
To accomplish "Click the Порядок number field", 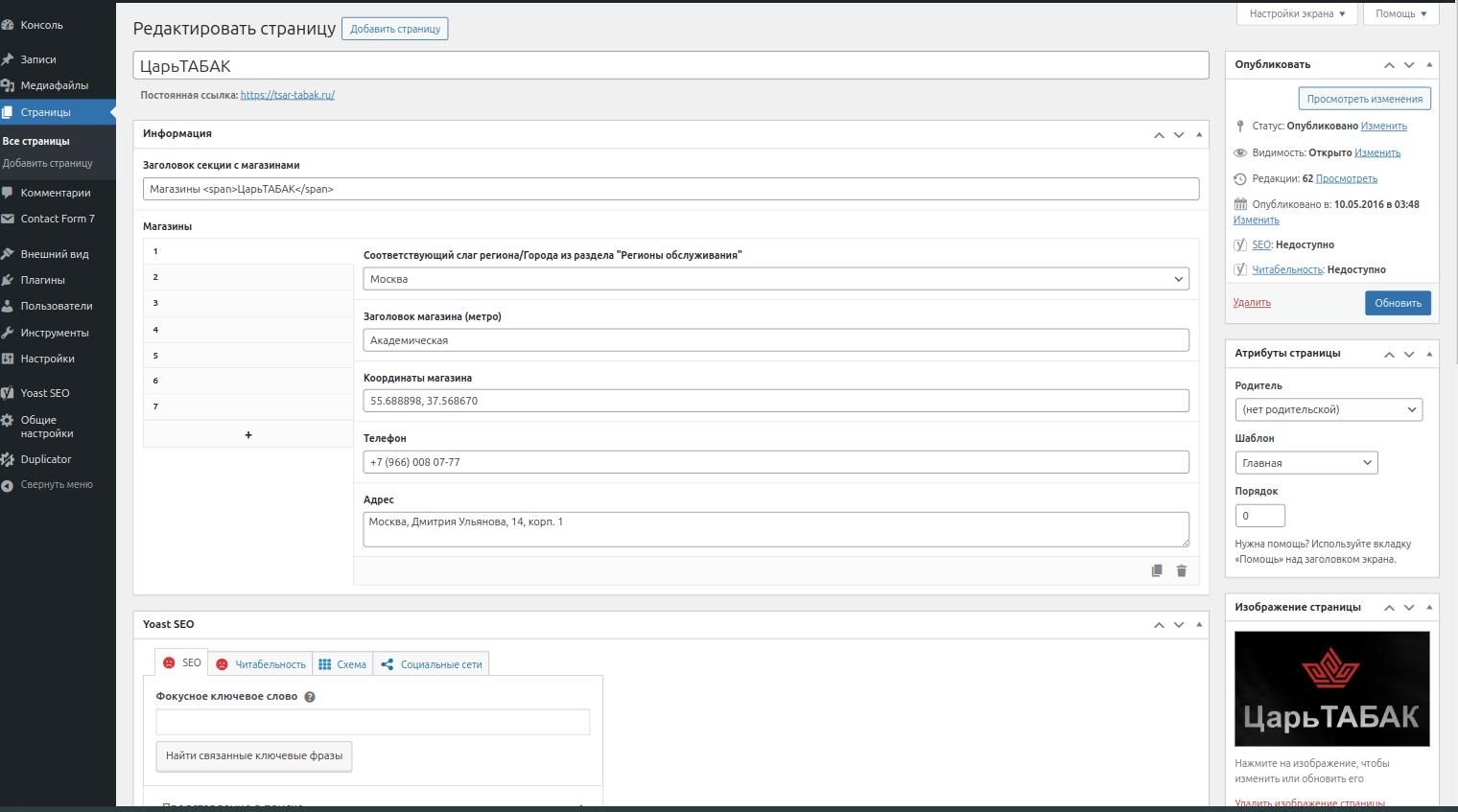I will point(1260,516).
